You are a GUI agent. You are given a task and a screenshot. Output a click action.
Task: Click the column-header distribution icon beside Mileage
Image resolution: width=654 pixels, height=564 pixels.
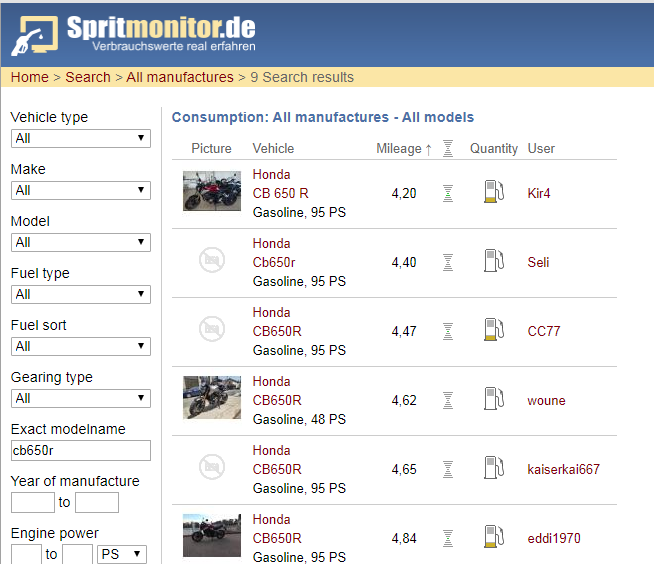coord(448,149)
